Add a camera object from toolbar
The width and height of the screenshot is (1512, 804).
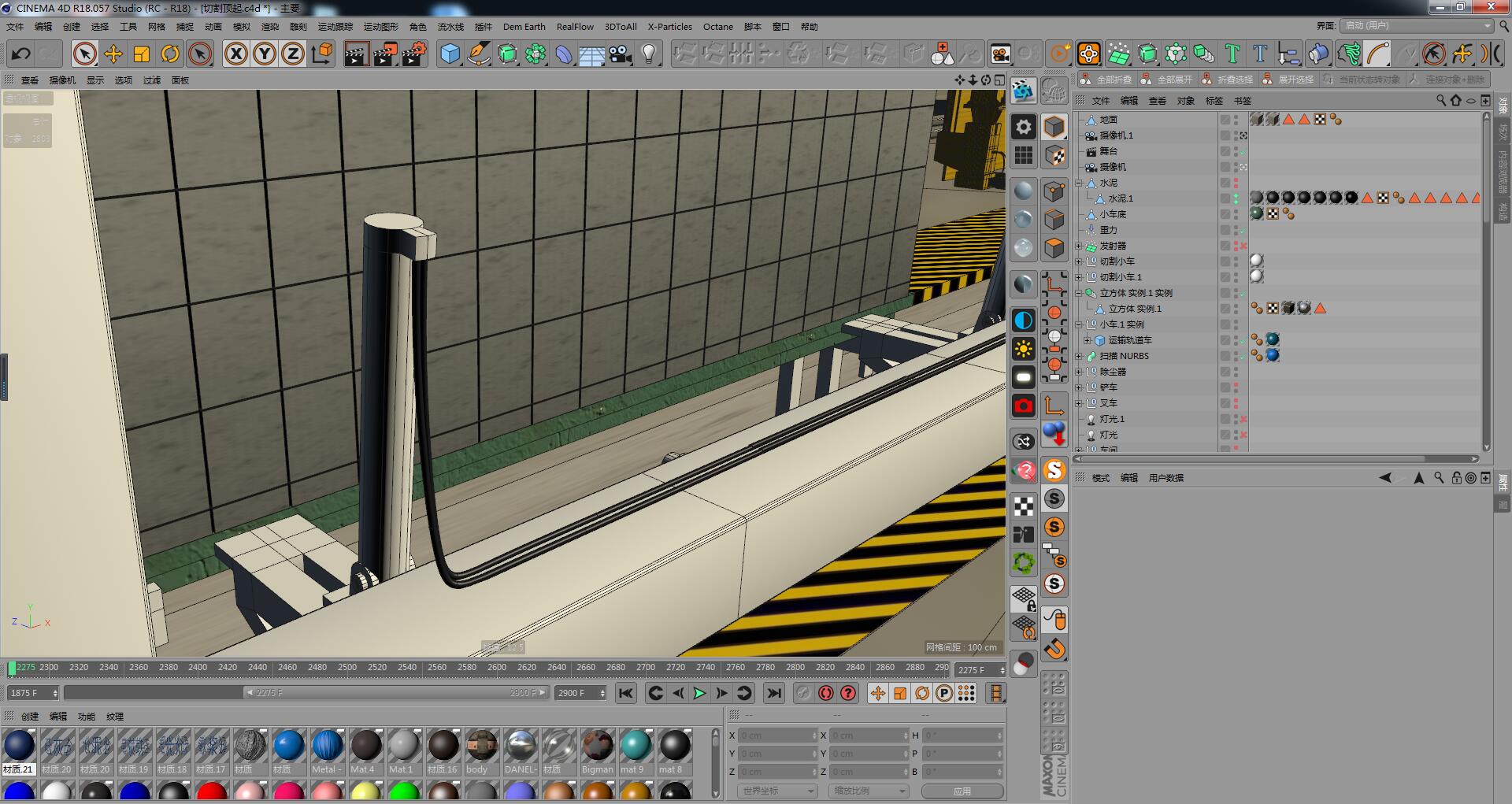click(x=621, y=54)
